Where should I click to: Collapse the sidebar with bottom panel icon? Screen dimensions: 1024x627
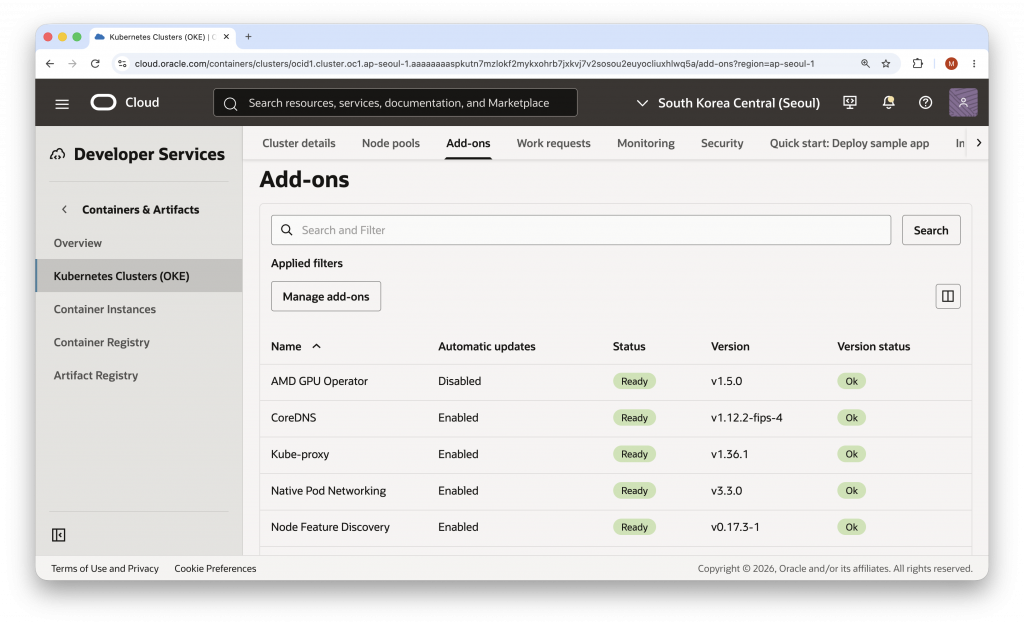tap(58, 535)
